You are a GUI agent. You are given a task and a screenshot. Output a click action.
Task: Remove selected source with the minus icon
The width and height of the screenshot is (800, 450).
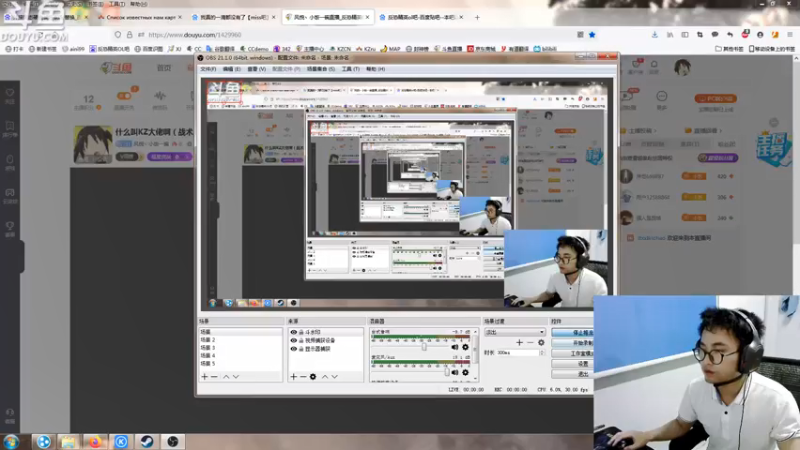[x=303, y=377]
